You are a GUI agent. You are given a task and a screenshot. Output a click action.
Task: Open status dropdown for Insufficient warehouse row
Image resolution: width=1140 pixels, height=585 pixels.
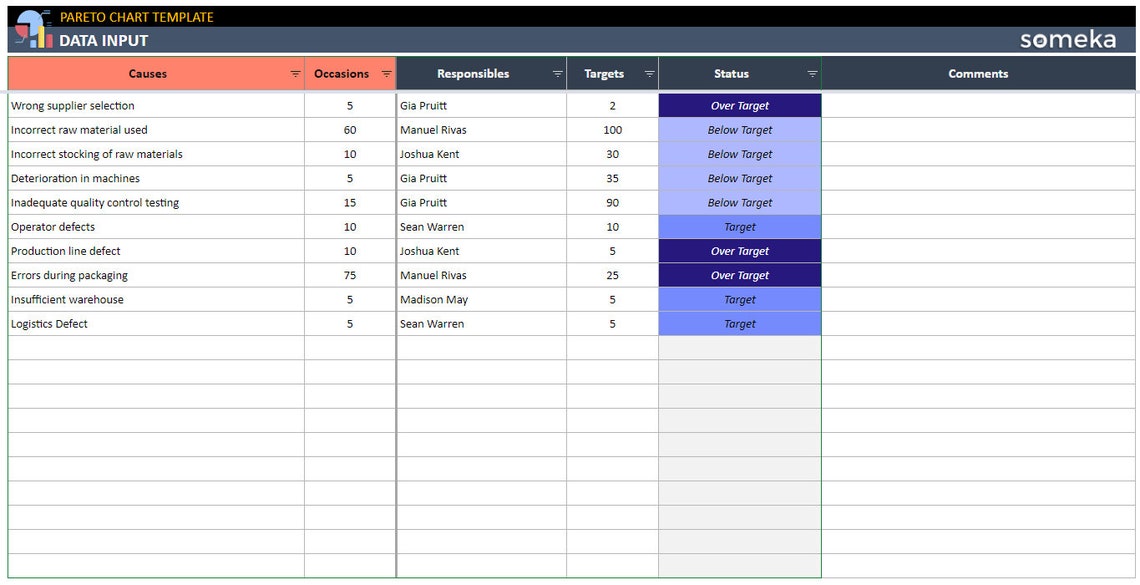739,299
